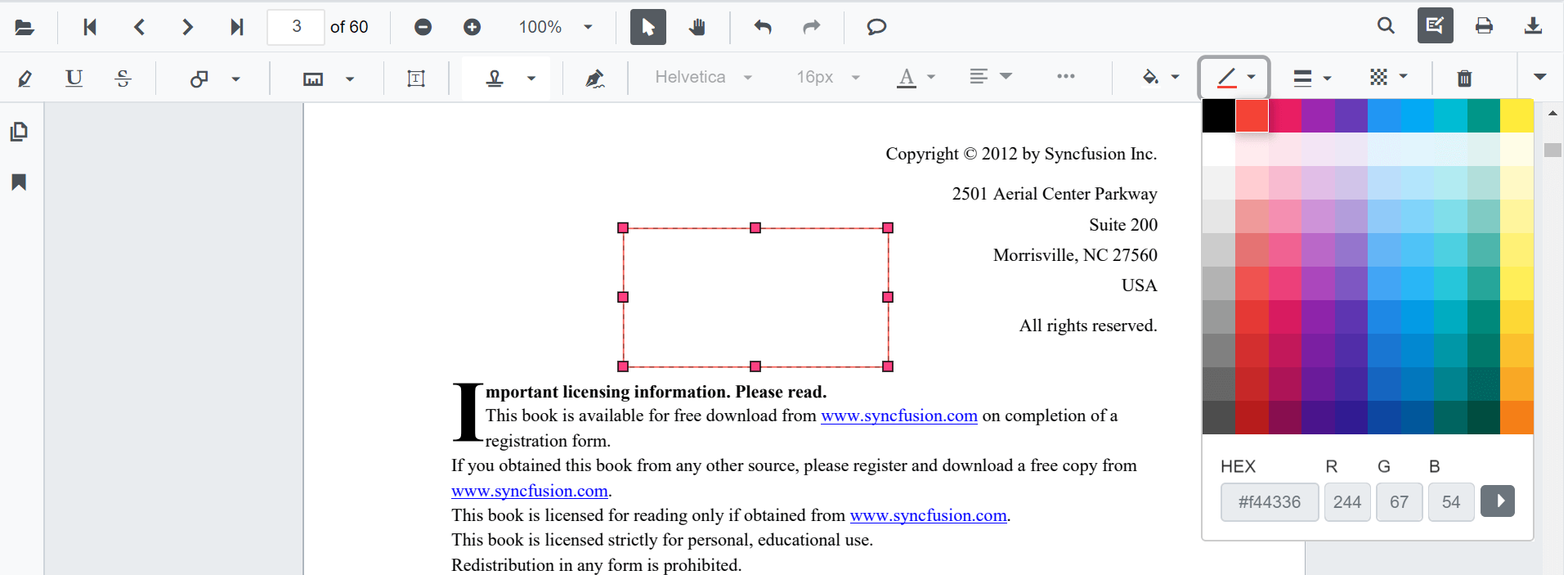Click the Open file folder icon

[25, 27]
